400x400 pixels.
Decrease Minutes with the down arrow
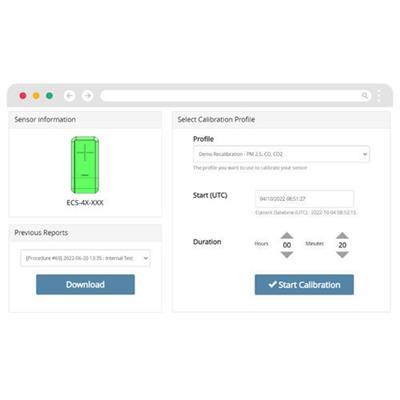(342, 255)
